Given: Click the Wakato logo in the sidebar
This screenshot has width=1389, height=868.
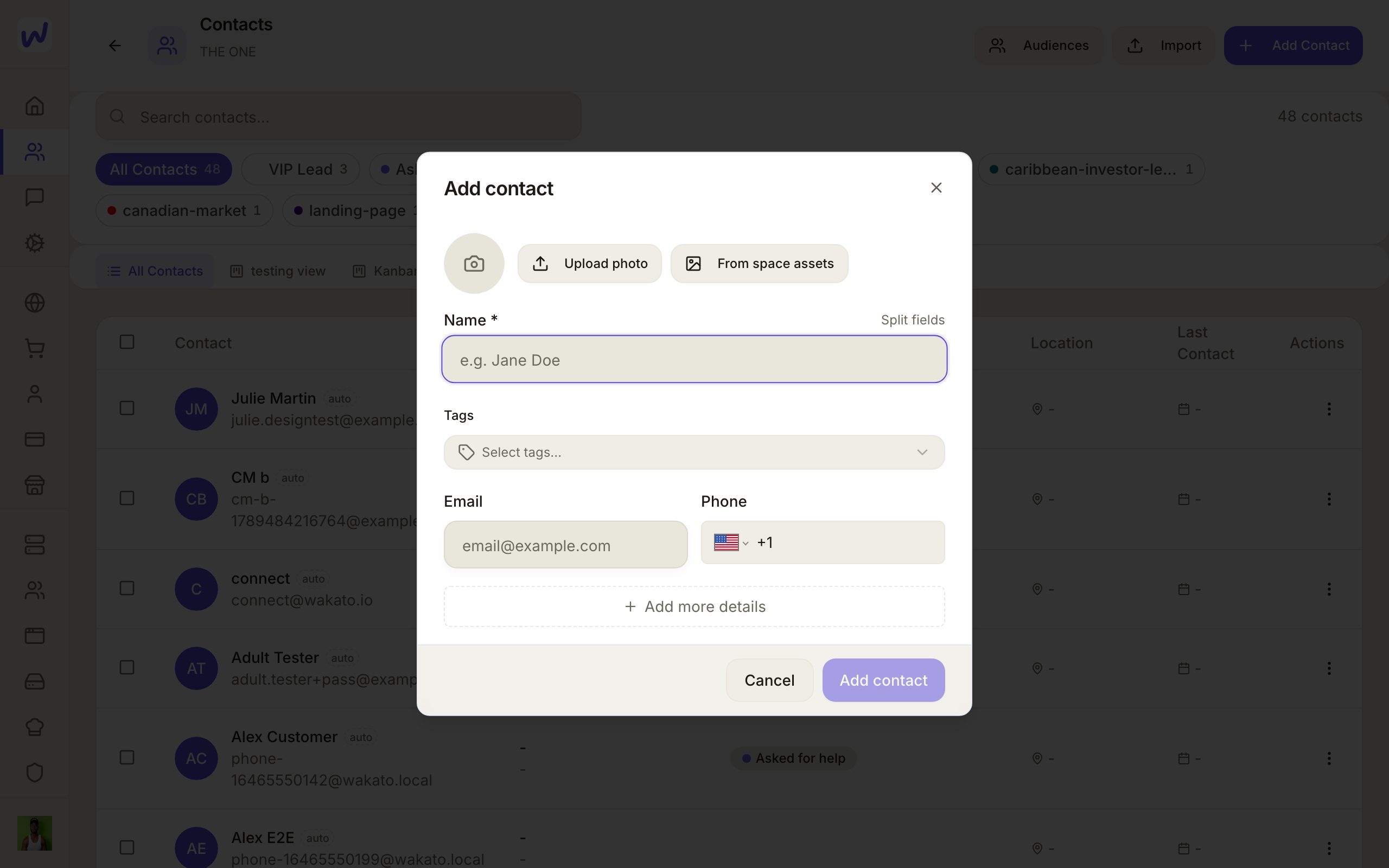Looking at the screenshot, I should click(34, 34).
